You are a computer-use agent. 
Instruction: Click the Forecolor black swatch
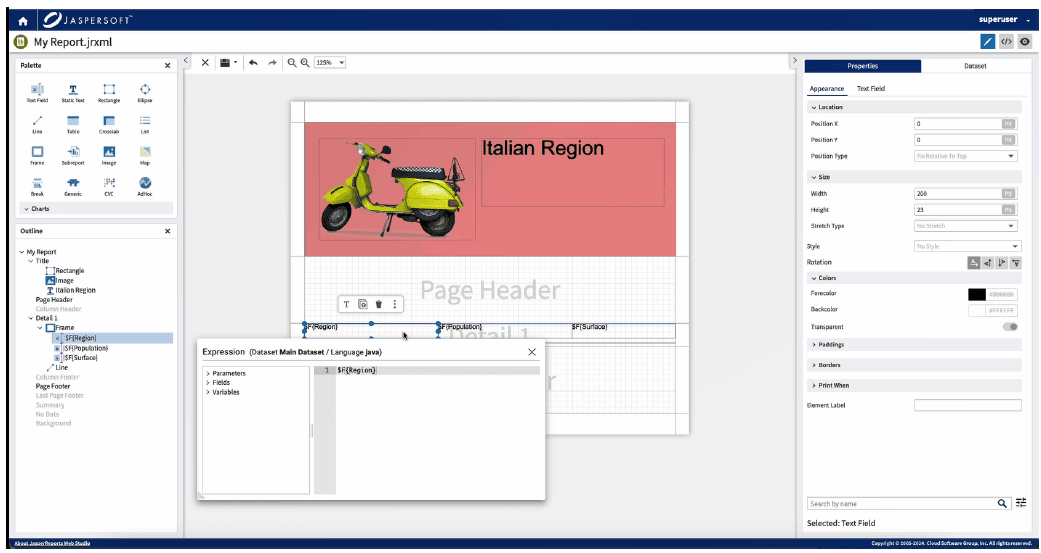[x=977, y=294]
